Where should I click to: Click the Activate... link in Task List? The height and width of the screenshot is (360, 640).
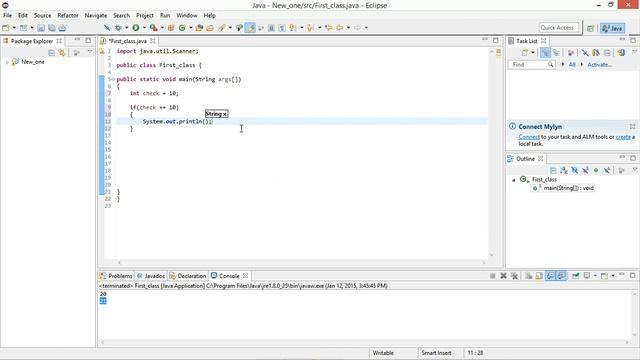coord(599,64)
